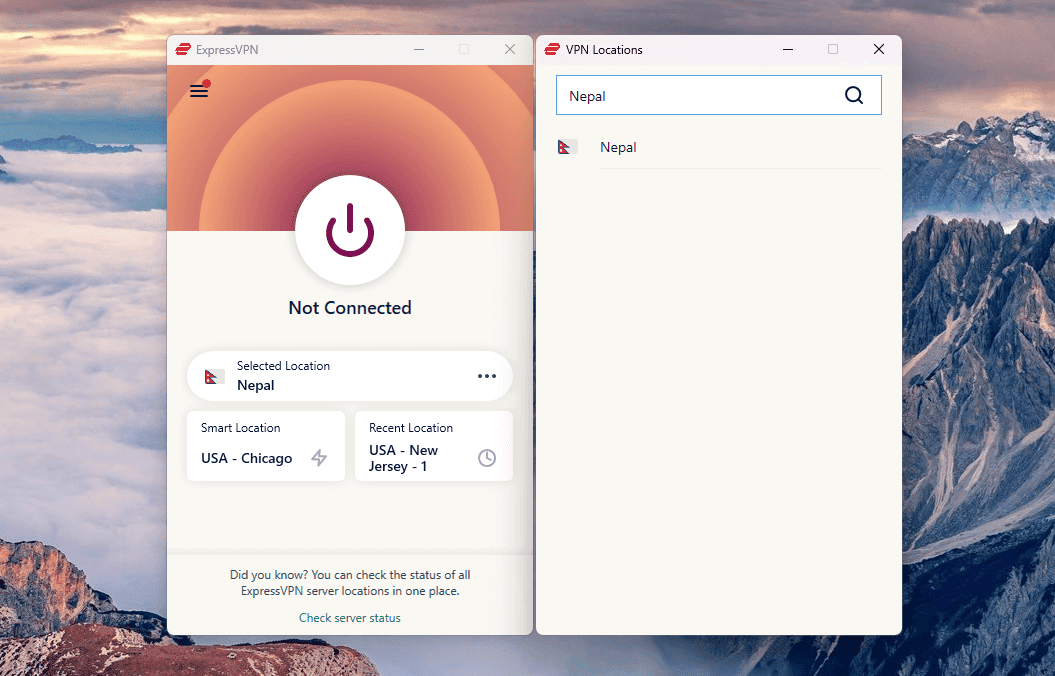Choose Smart Location USA - Chicago
The width and height of the screenshot is (1055, 676).
pos(266,446)
